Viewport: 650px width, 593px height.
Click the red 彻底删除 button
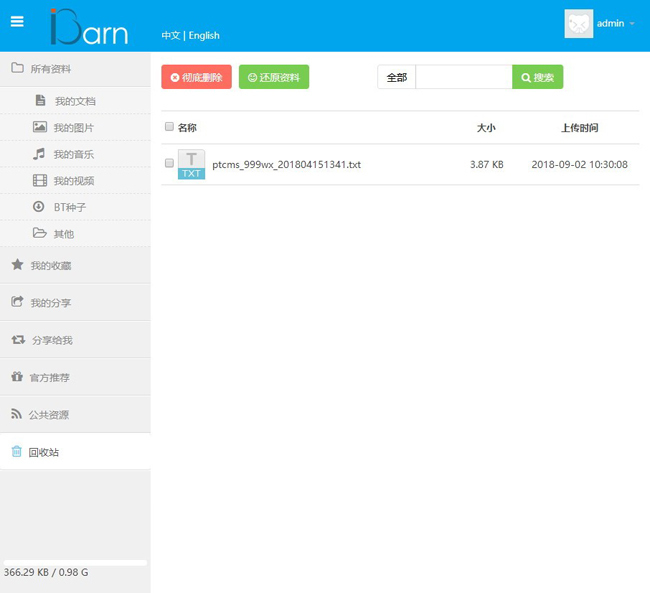tap(196, 77)
